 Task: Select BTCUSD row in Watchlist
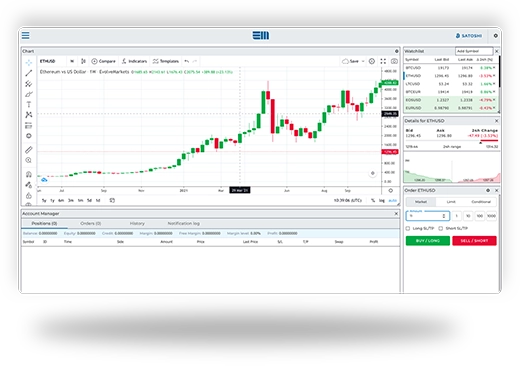(x=451, y=68)
